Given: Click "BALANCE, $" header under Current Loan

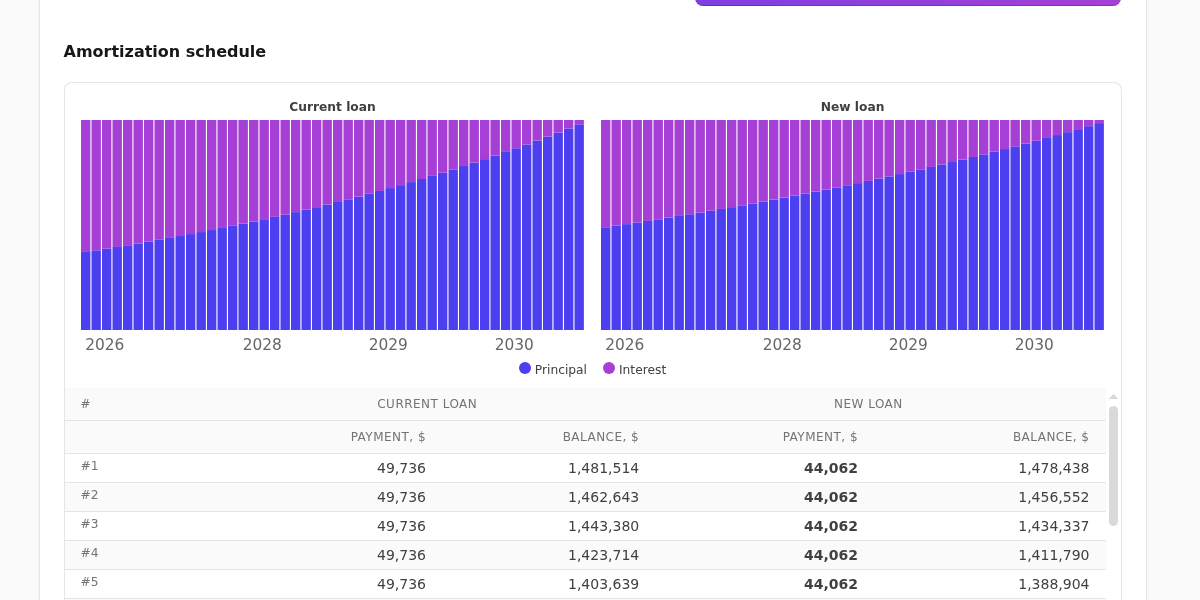Looking at the screenshot, I should 600,437.
